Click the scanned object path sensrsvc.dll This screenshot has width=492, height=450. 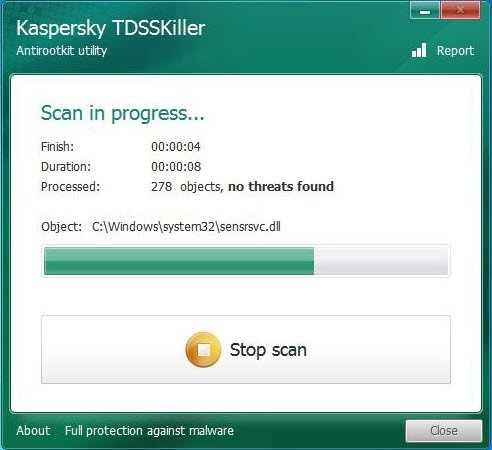coord(186,227)
